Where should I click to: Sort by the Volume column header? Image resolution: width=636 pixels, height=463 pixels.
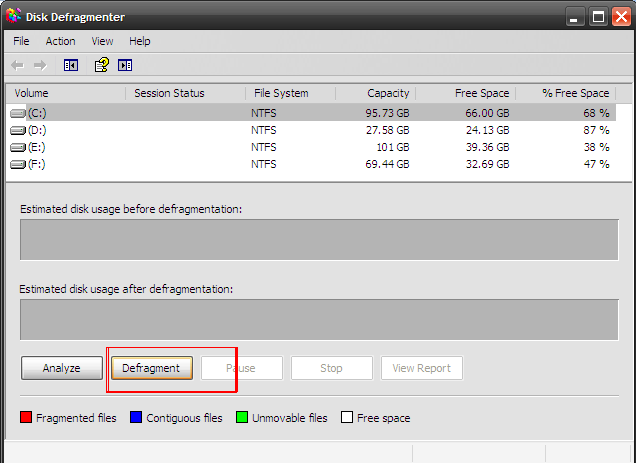coord(66,93)
